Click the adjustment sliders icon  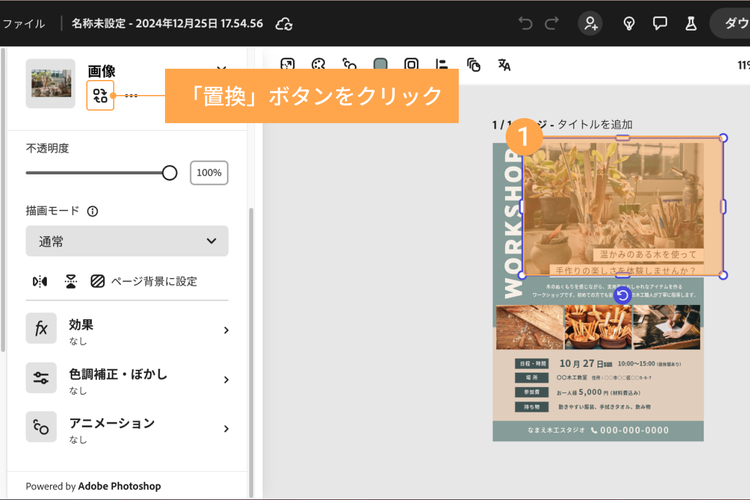(x=41, y=378)
